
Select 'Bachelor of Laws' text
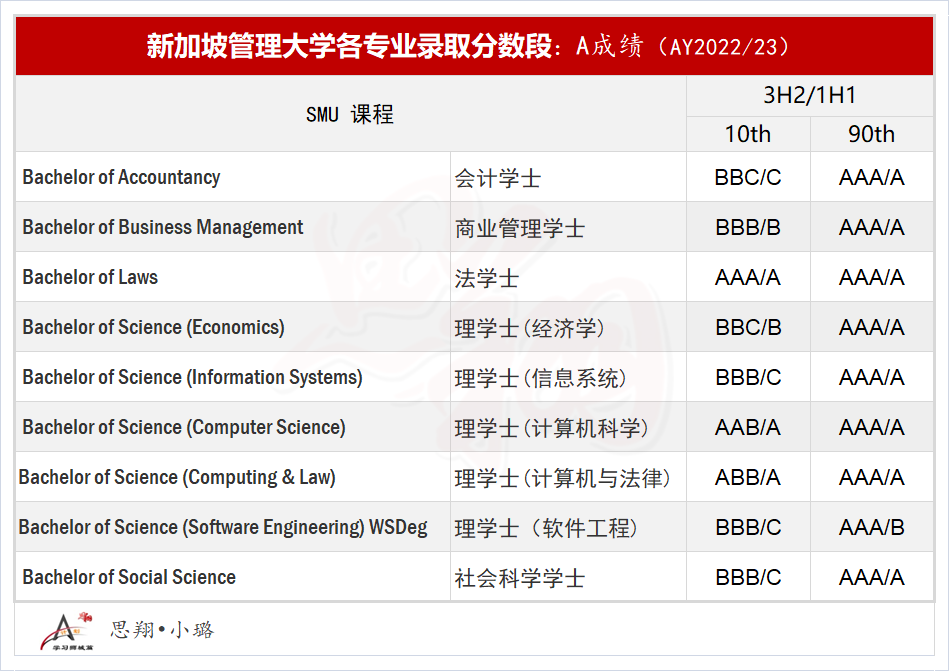click(90, 277)
